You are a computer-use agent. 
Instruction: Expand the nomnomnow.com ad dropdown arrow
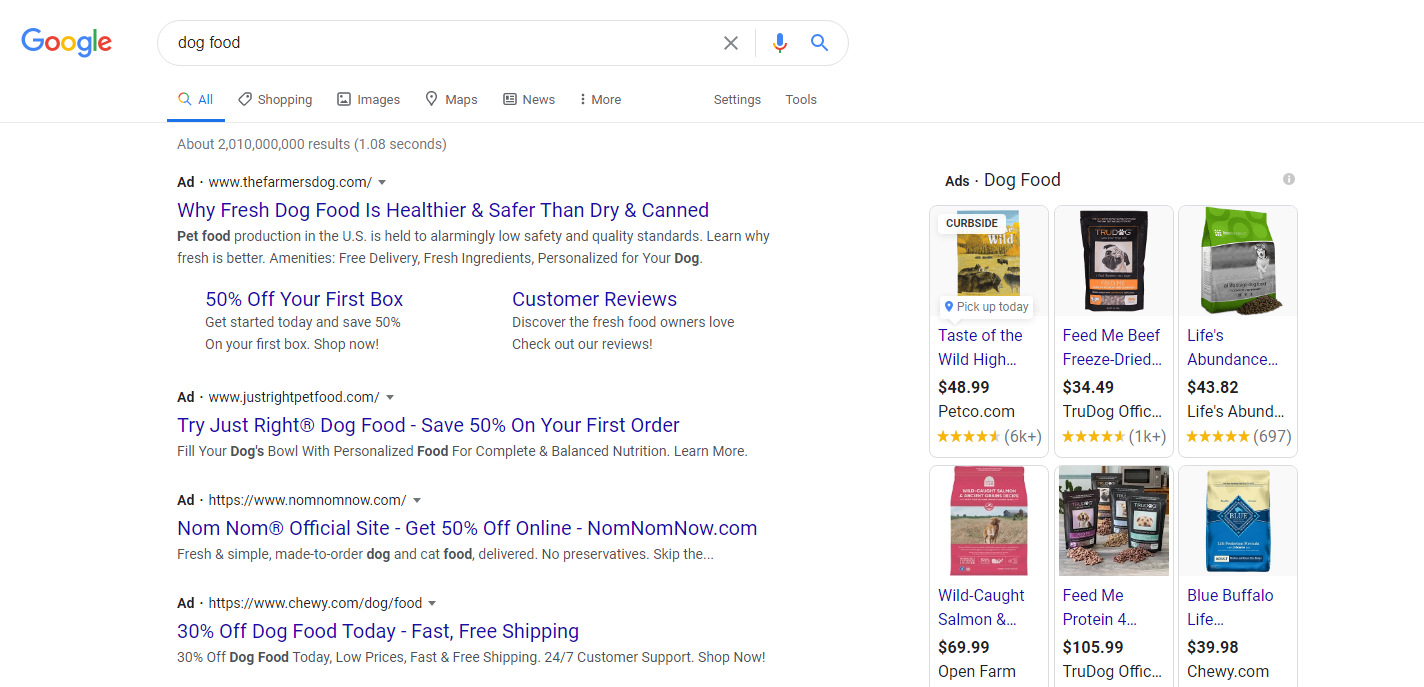tap(417, 500)
